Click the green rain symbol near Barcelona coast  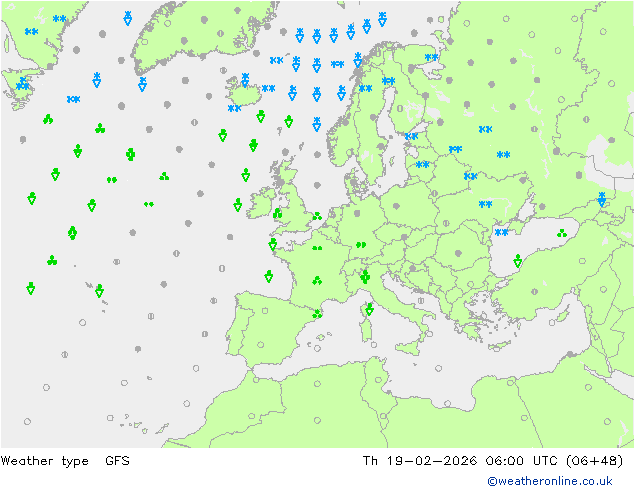(x=317, y=313)
